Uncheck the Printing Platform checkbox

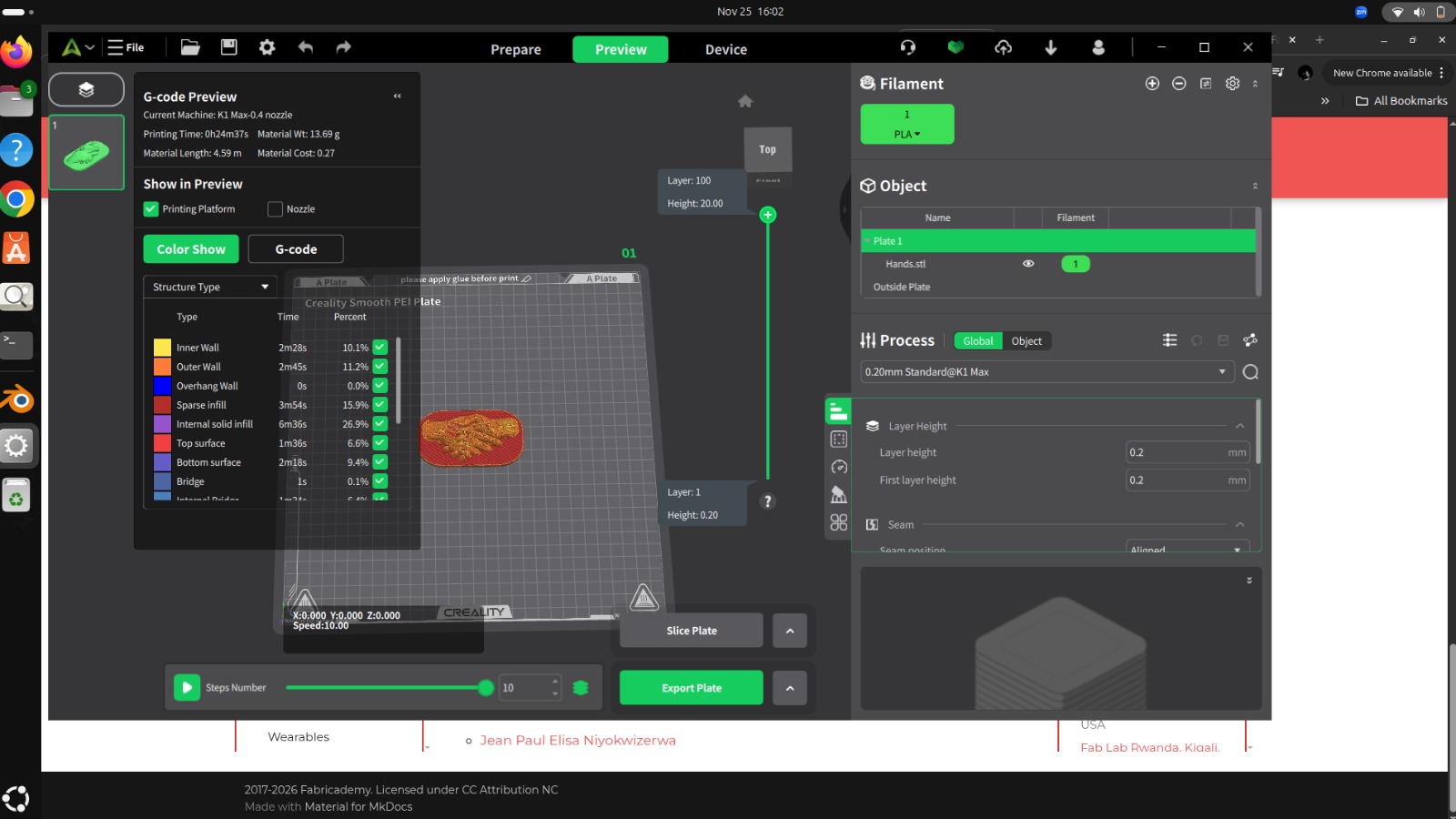(x=151, y=209)
